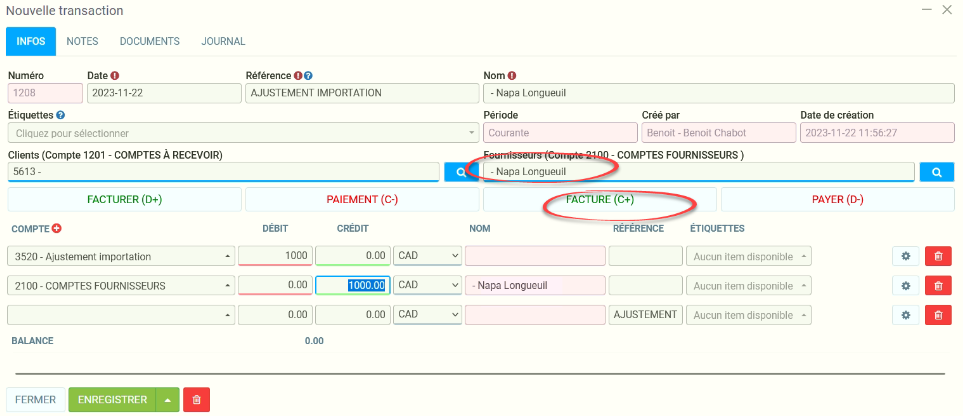Switch to the NOTES tab

tap(81, 41)
